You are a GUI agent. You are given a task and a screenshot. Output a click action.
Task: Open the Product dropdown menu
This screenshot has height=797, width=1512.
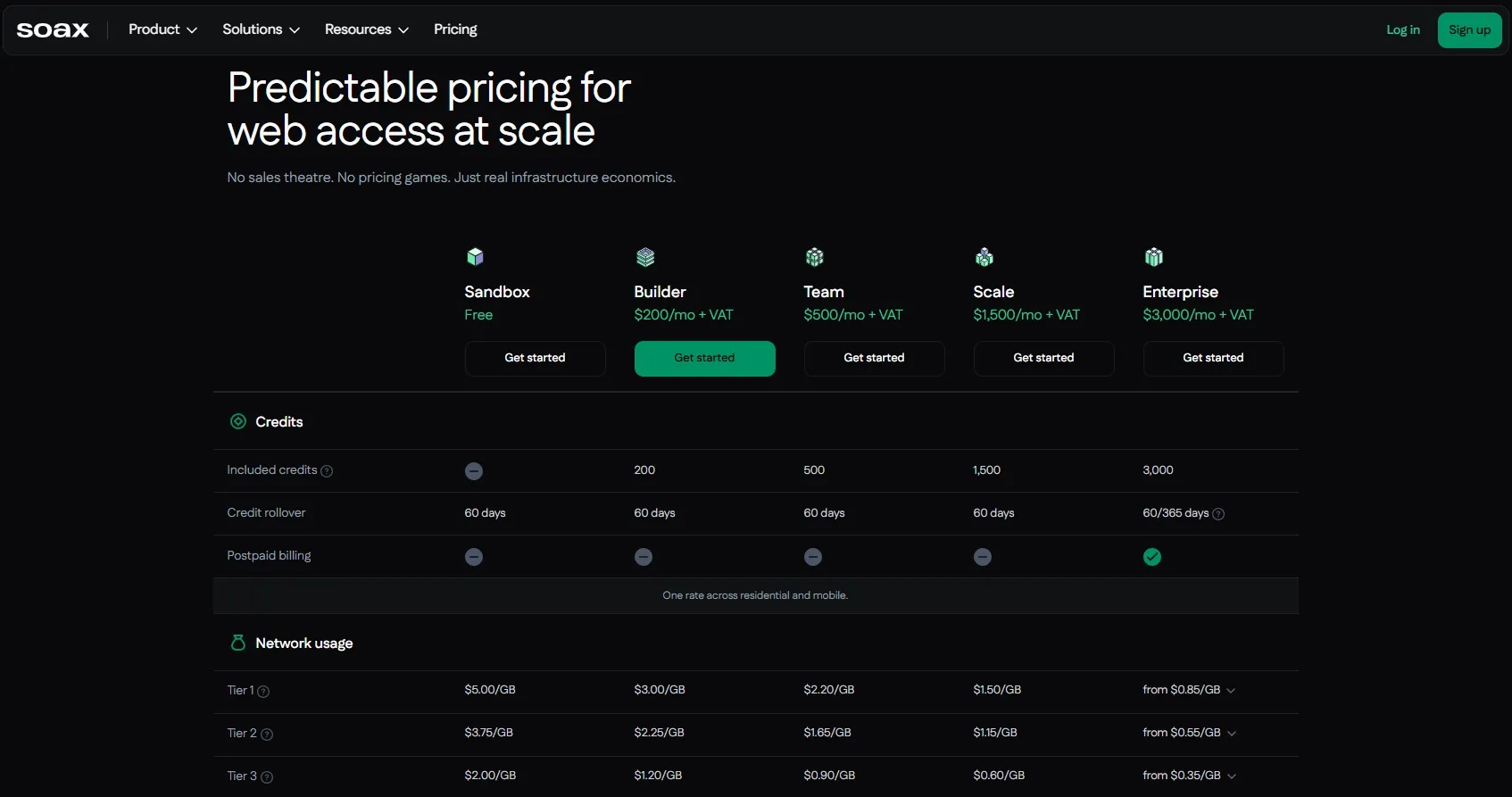tap(162, 29)
